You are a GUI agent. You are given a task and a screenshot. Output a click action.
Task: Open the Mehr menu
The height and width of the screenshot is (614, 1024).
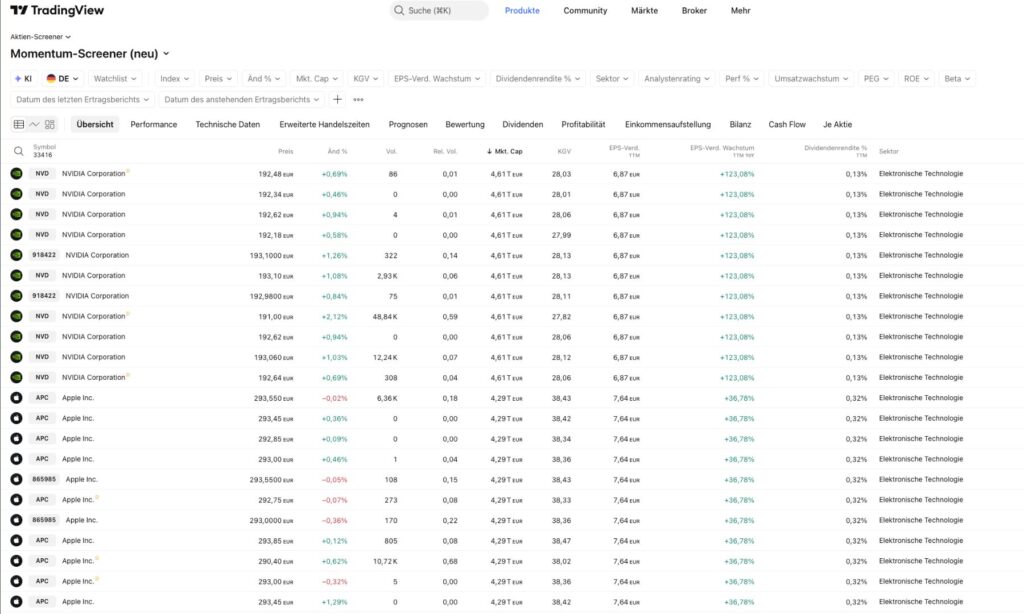741,10
